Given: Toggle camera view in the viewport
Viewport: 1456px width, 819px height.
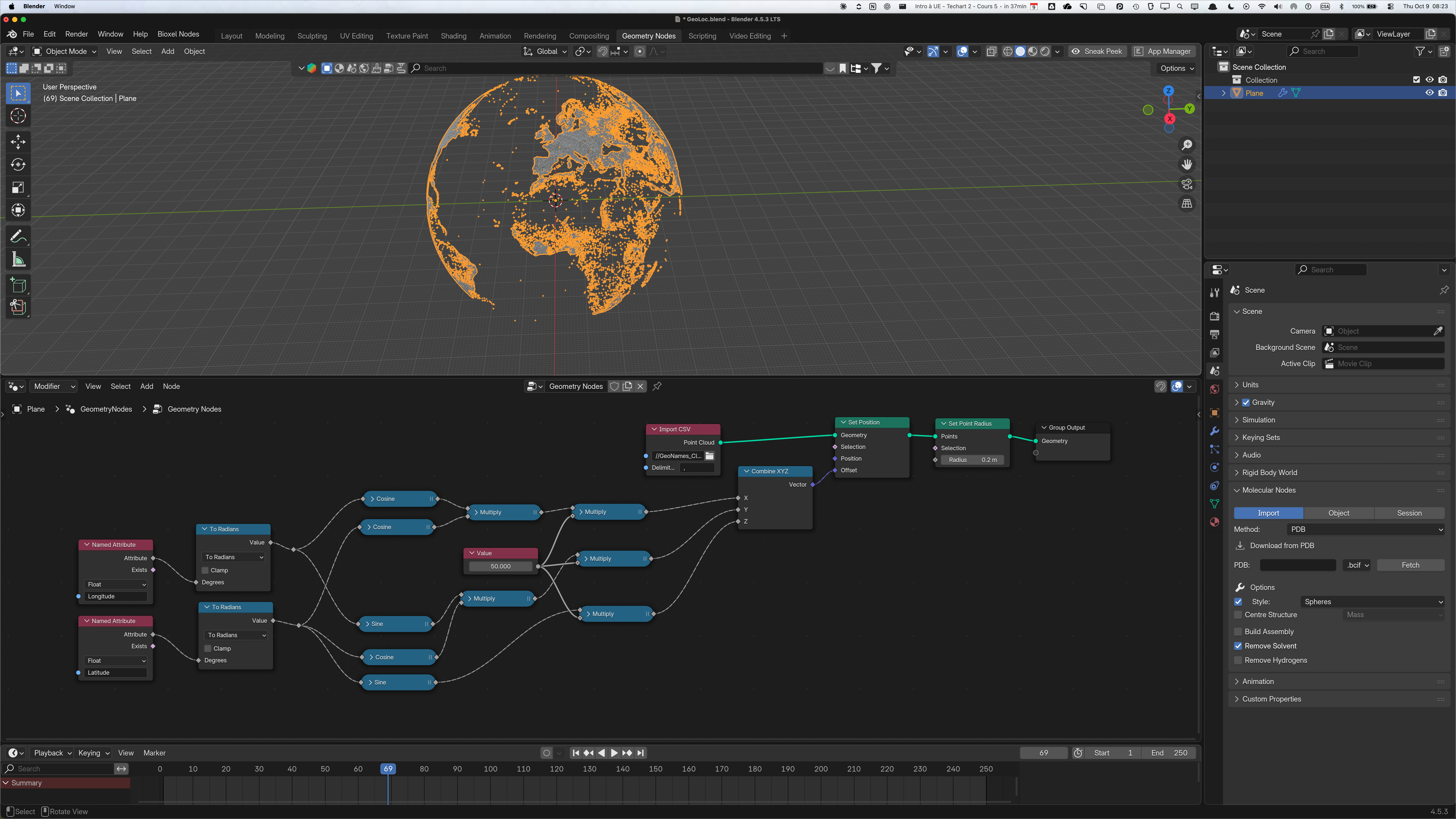Looking at the screenshot, I should 1187,184.
